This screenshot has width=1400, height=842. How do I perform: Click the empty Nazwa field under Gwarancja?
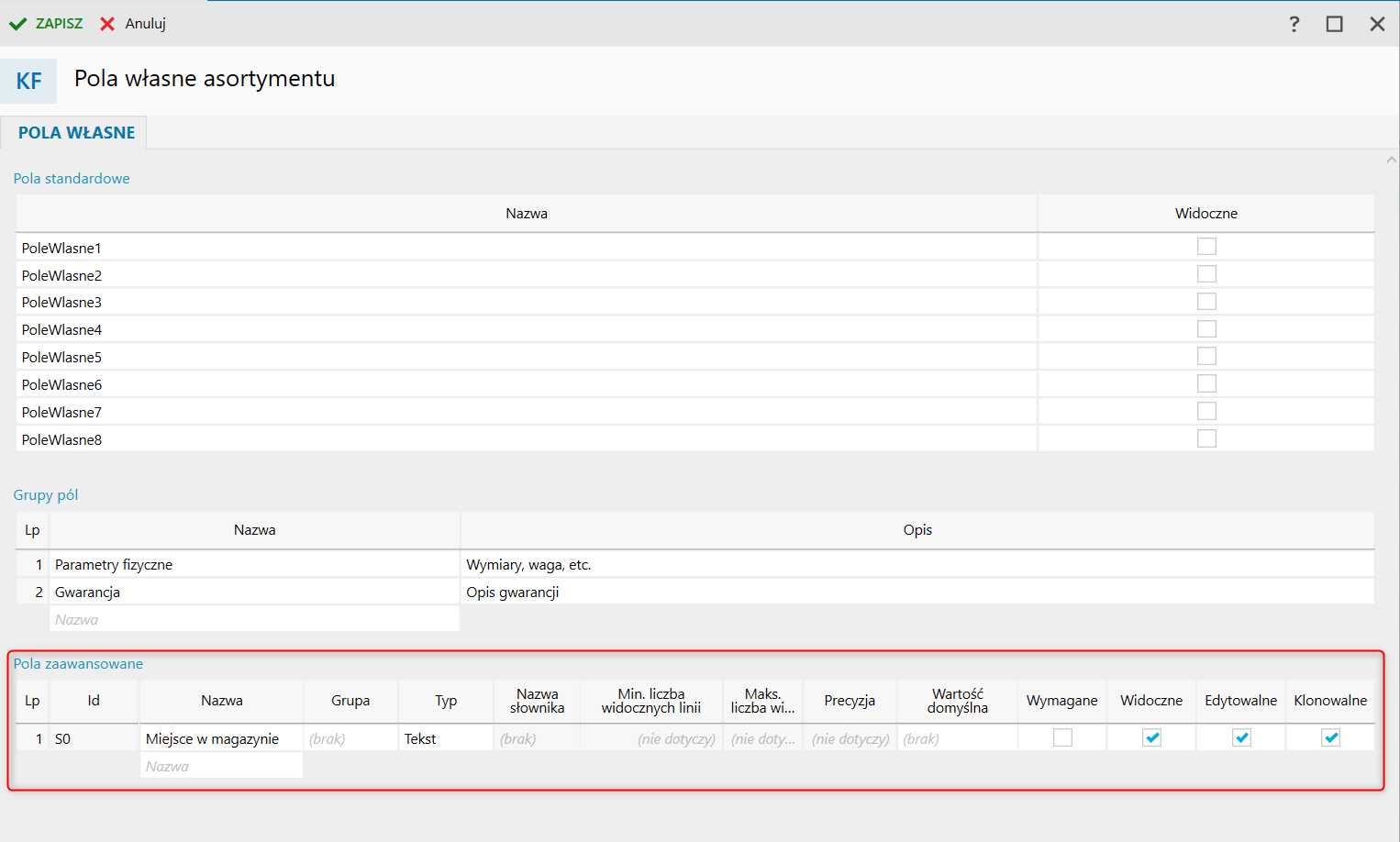(x=254, y=620)
